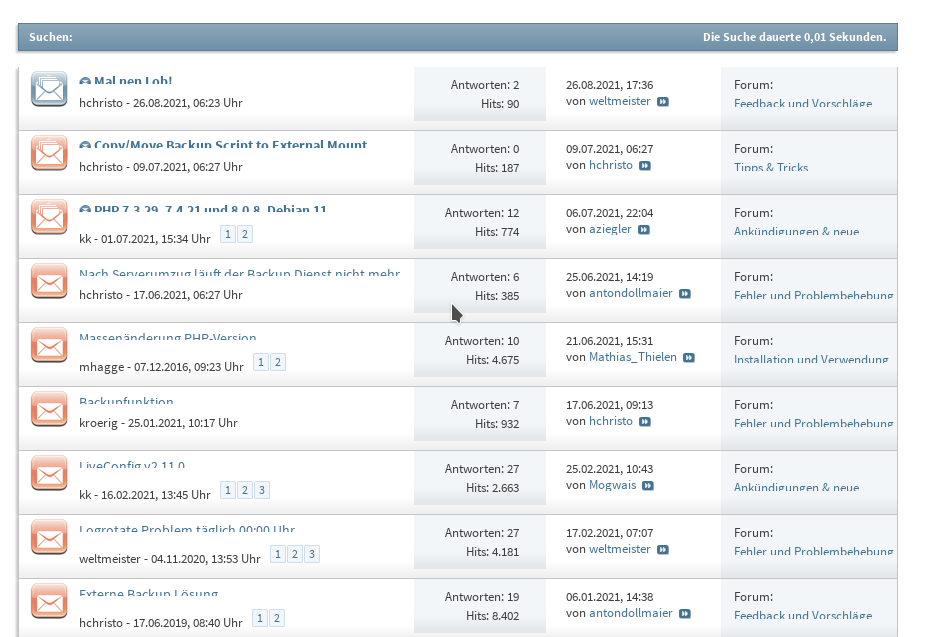The height and width of the screenshot is (637, 927).
Task: Open the thread Mal nen Lob!
Action: coord(133,80)
